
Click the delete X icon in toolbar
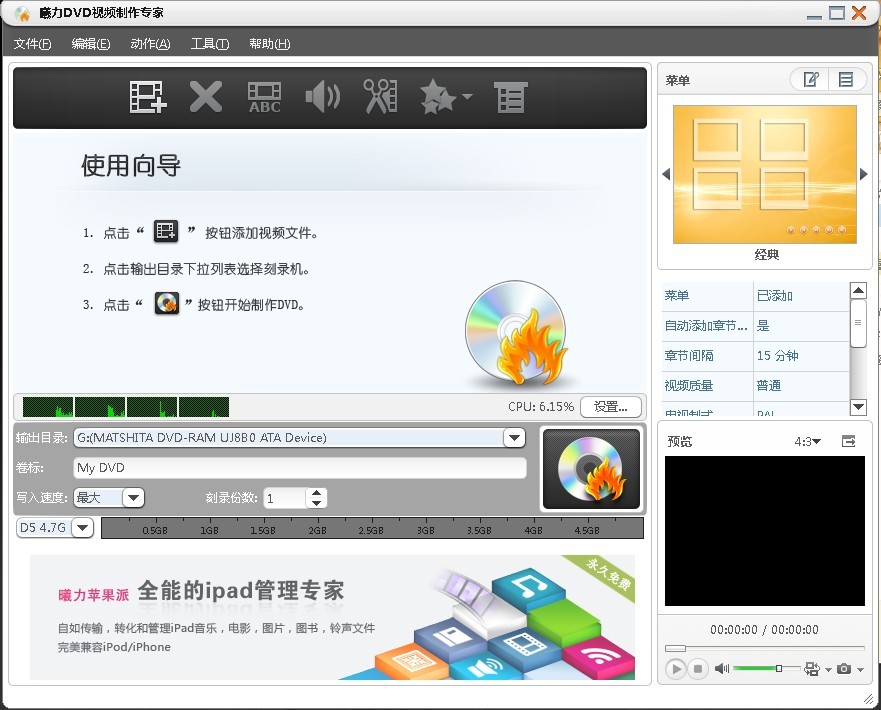[206, 97]
